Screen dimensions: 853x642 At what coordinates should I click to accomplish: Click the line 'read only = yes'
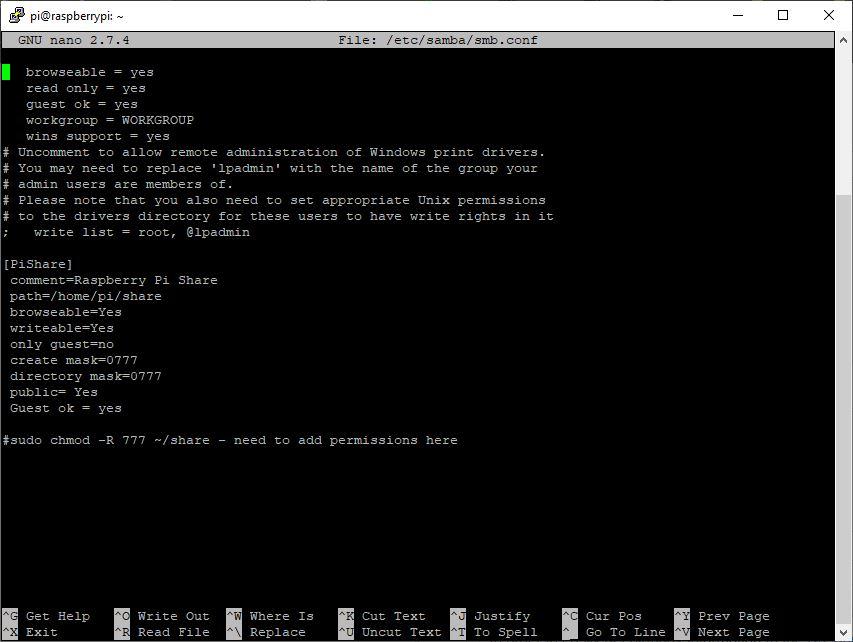tap(86, 88)
